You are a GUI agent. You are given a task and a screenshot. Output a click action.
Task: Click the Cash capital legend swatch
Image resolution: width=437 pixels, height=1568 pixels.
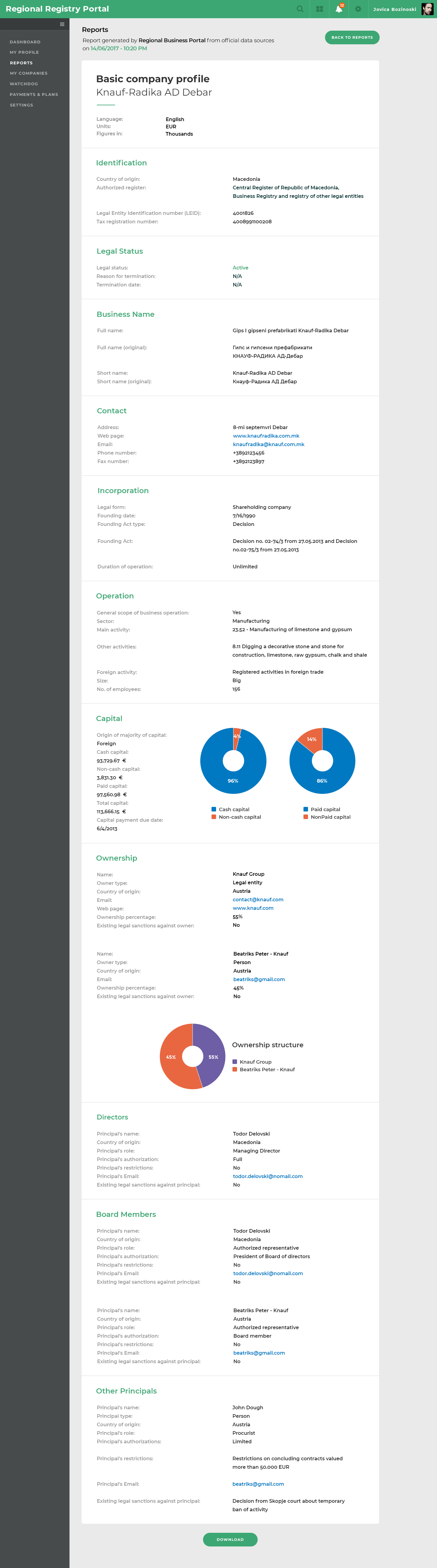(x=214, y=809)
